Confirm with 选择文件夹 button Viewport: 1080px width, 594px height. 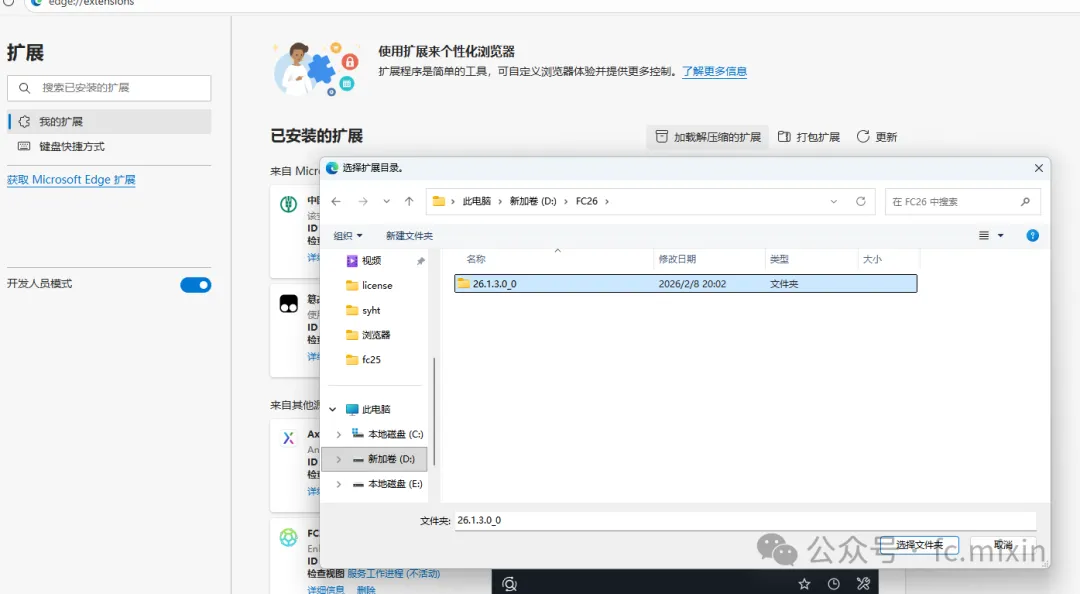pyautogui.click(x=919, y=545)
